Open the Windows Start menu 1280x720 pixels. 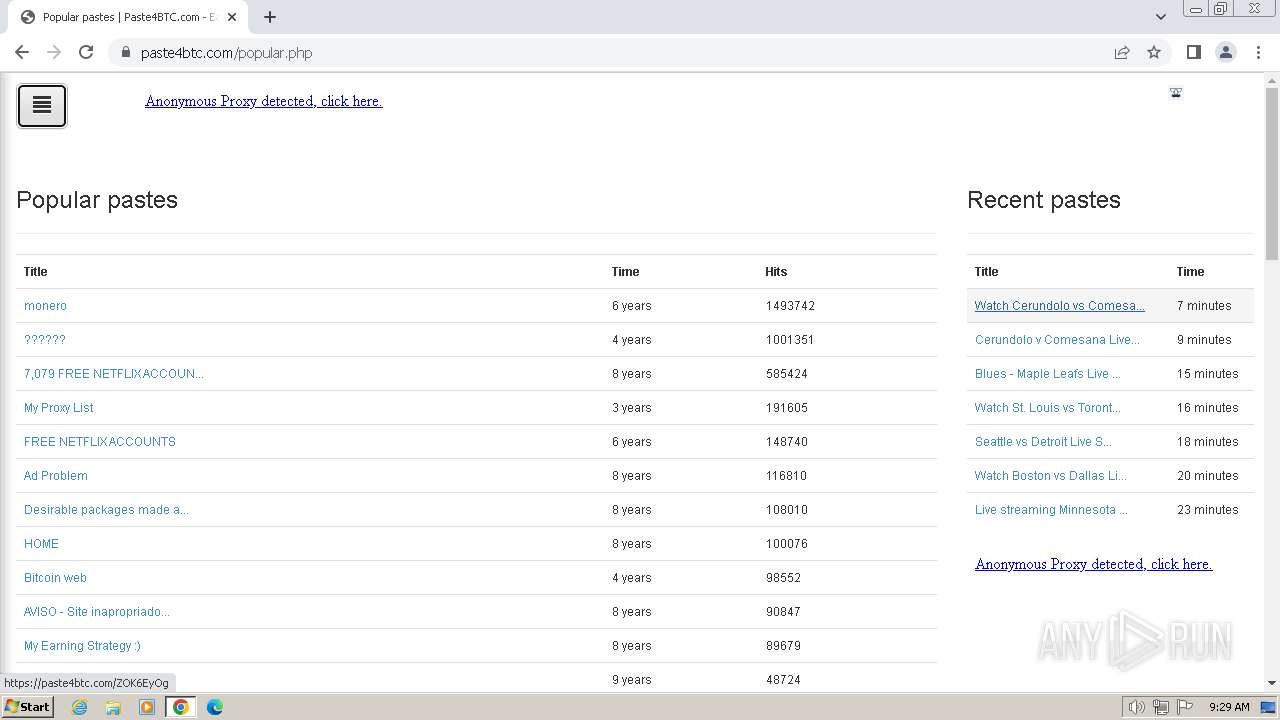pyautogui.click(x=27, y=707)
